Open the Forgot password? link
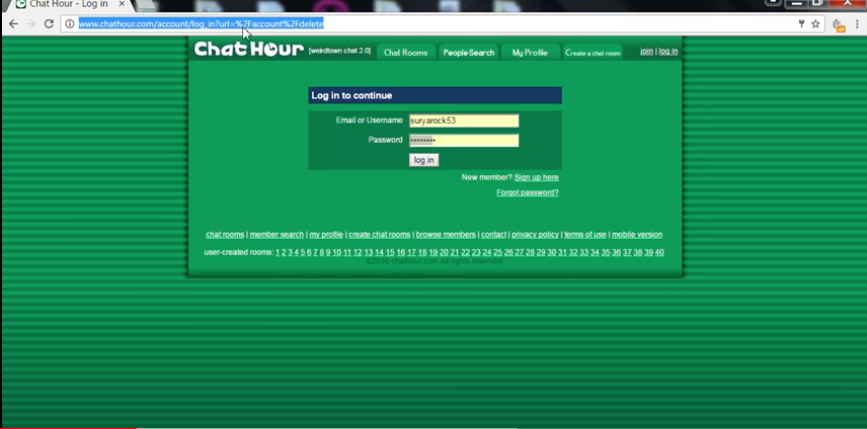 click(527, 193)
